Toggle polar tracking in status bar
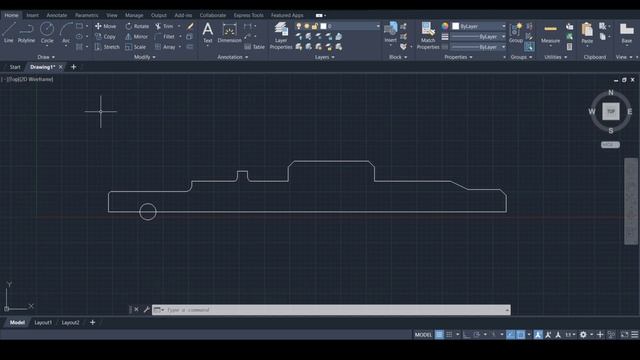This screenshot has height=360, width=640. point(477,335)
